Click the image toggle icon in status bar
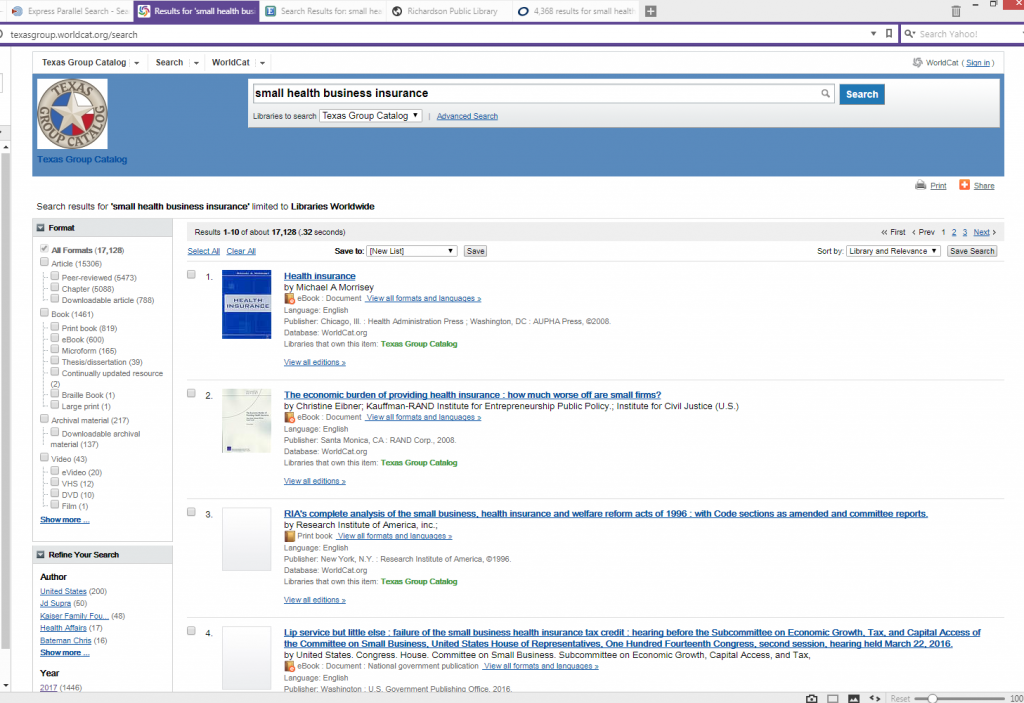The width and height of the screenshot is (1024, 703). tap(854, 698)
